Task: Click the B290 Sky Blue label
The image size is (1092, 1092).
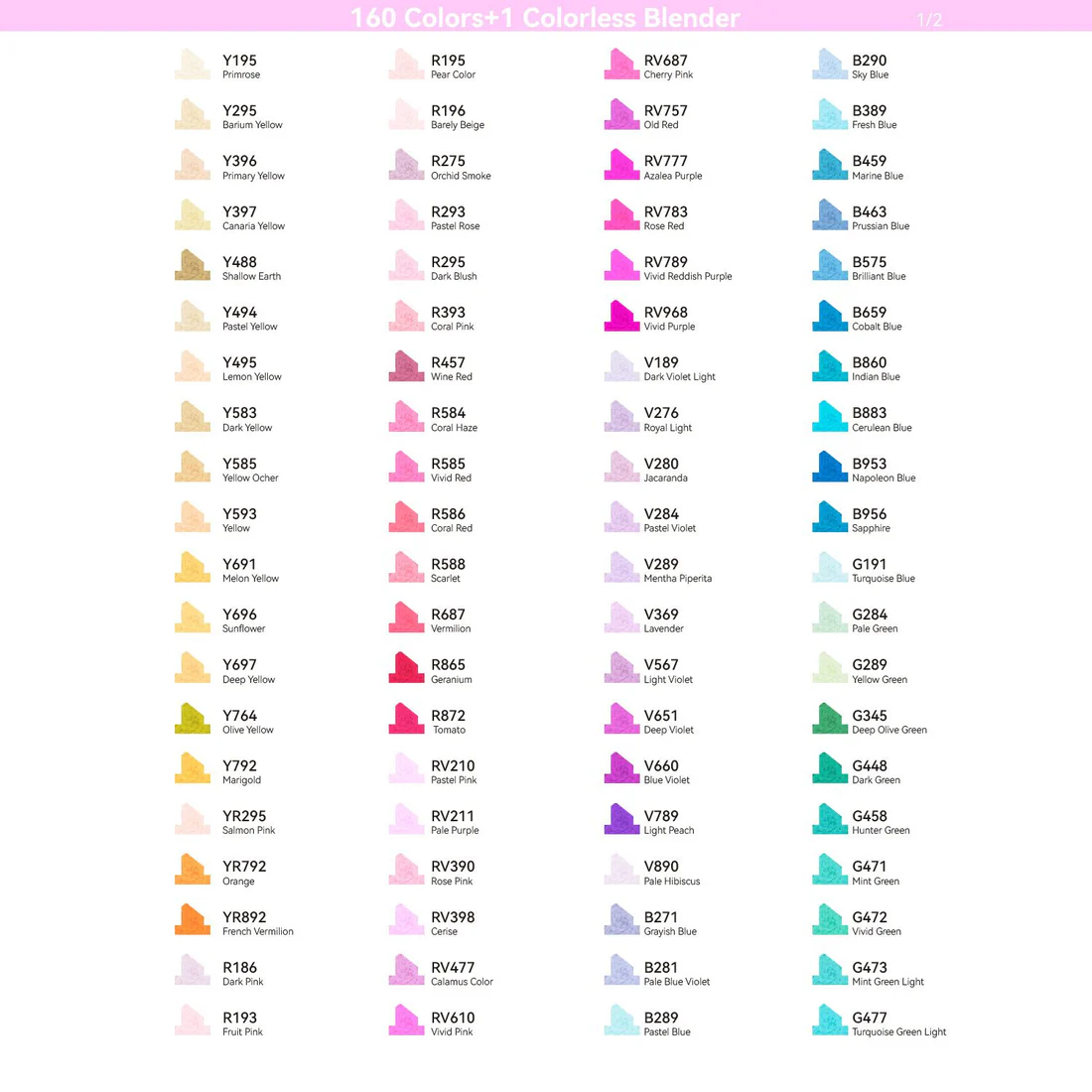Action: (x=870, y=67)
